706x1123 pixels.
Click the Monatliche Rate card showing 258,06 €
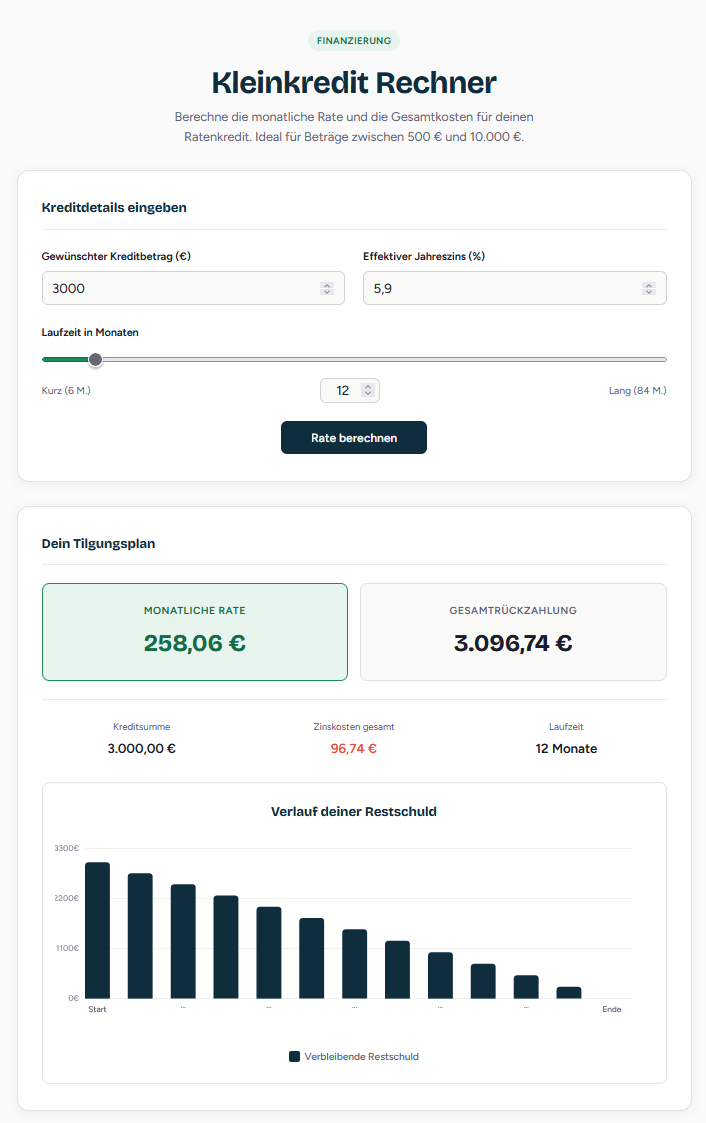point(195,632)
